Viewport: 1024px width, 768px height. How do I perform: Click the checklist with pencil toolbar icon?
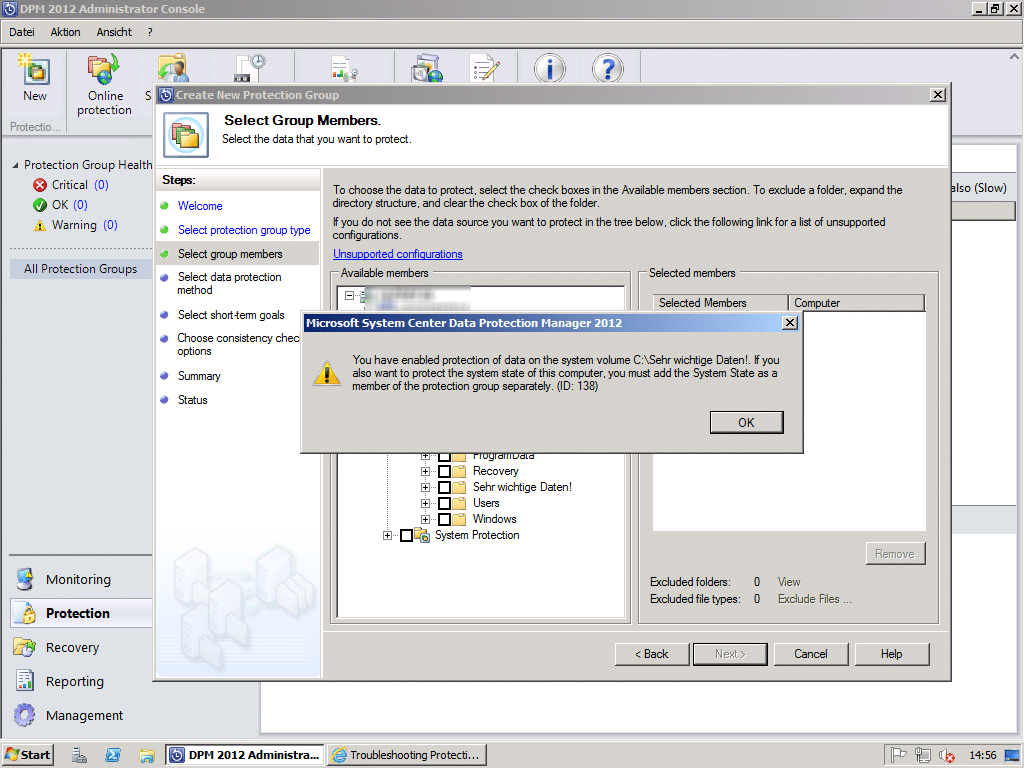tap(485, 68)
